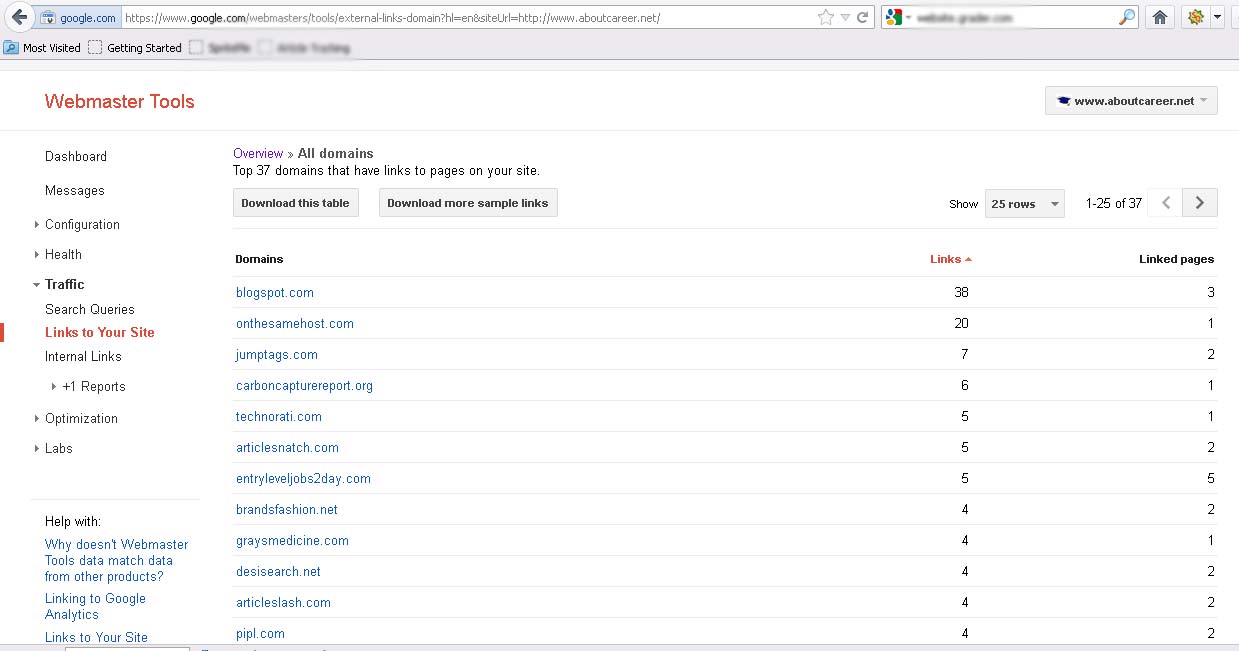Open Dashboard in the sidebar
The image size is (1239, 651).
point(76,156)
